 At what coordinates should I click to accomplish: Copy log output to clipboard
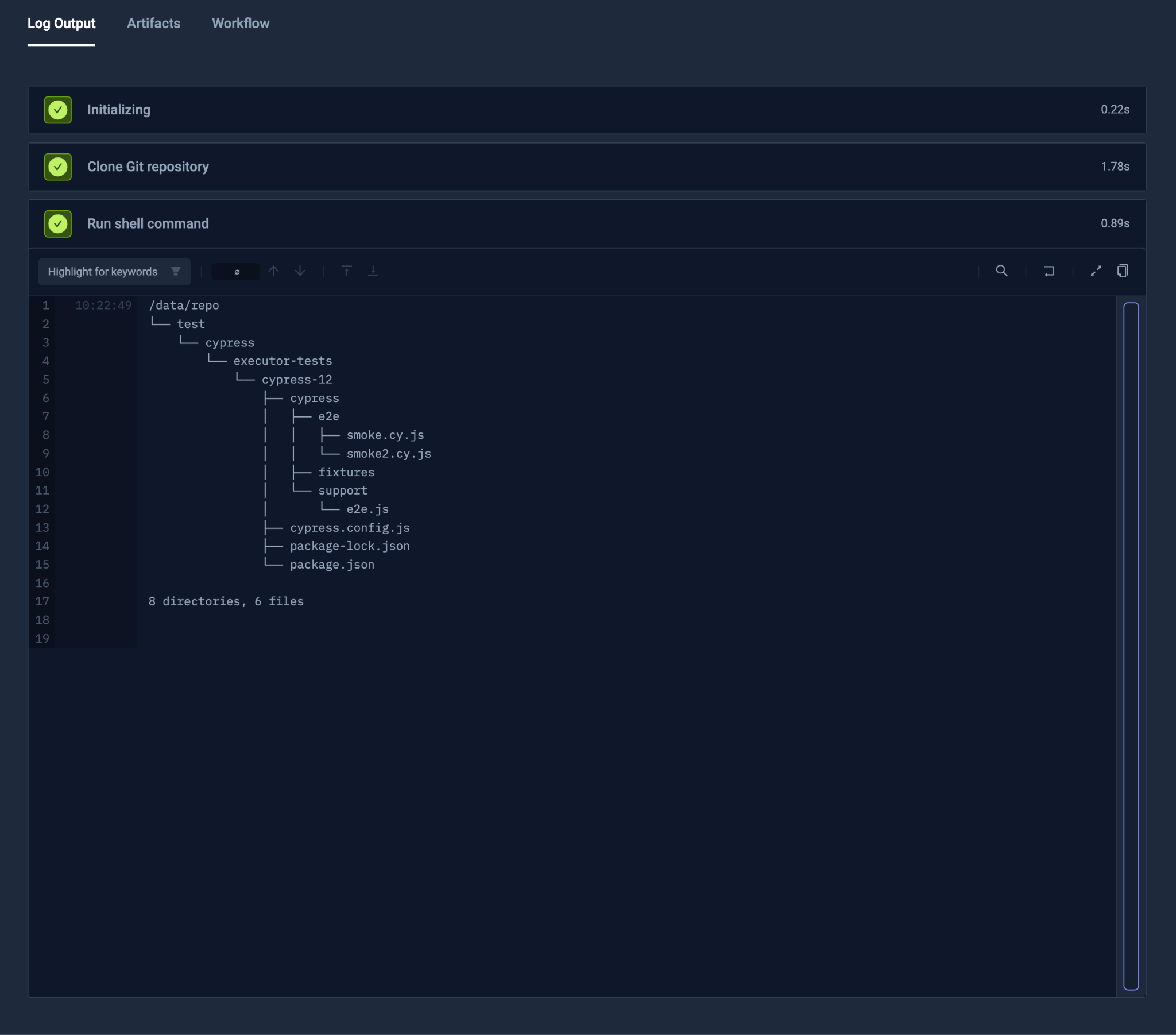(1123, 271)
